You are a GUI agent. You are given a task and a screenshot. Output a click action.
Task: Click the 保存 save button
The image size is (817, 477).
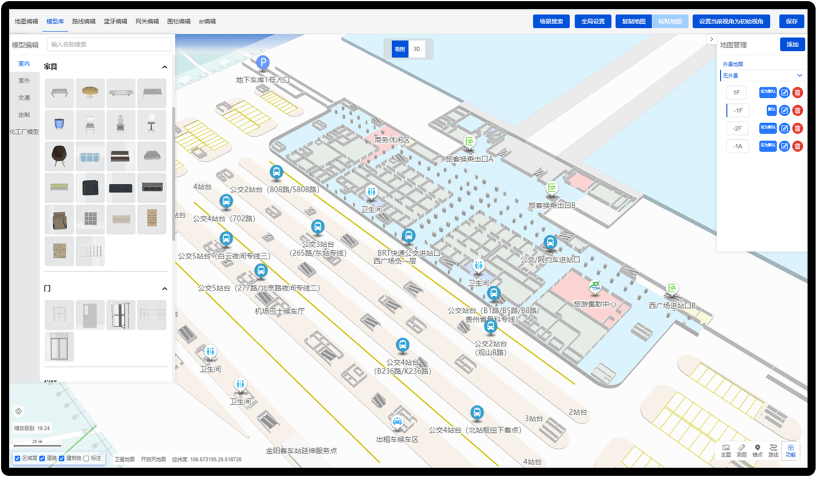pos(792,21)
